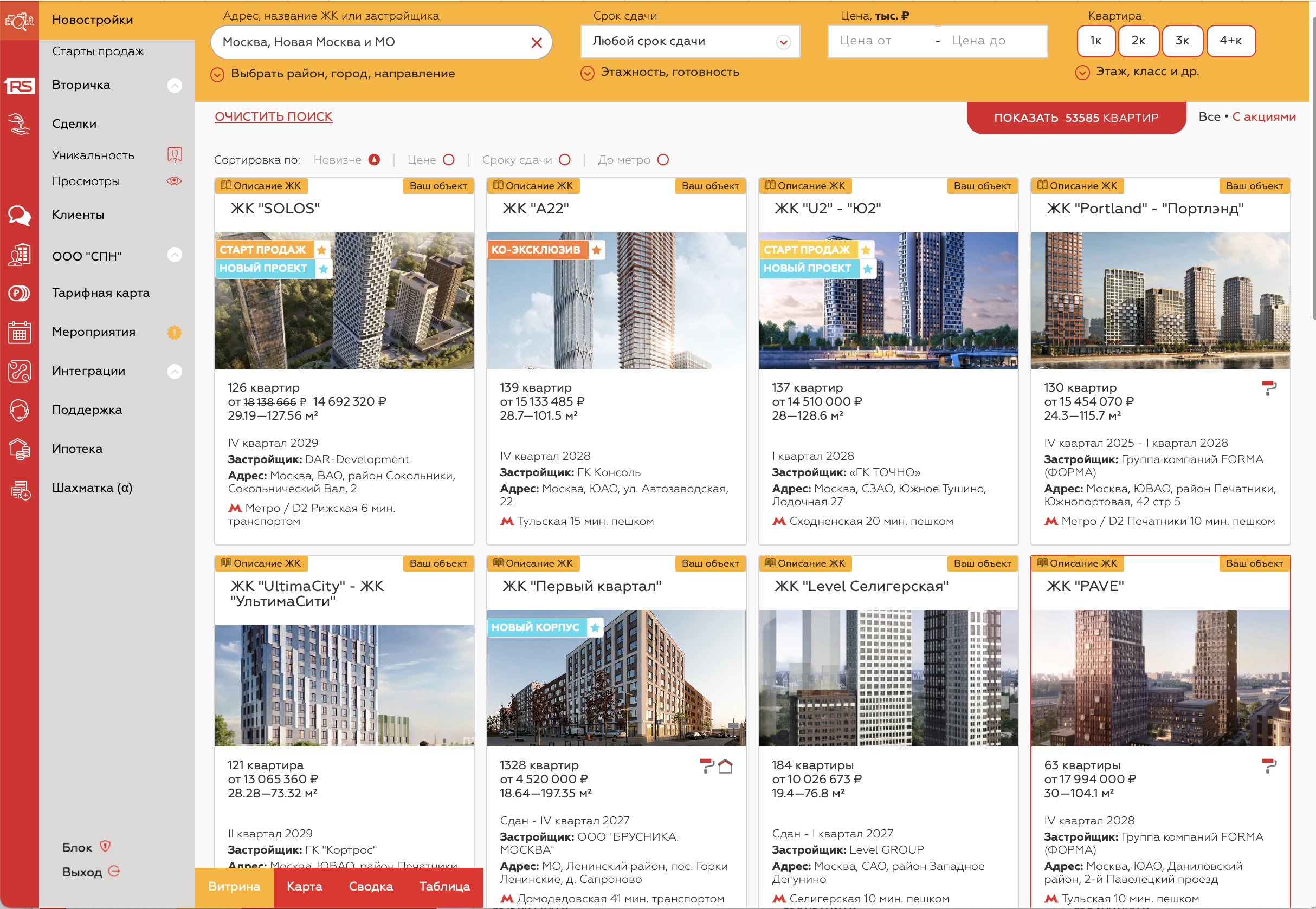Select sorting by Цене radio button

(449, 160)
